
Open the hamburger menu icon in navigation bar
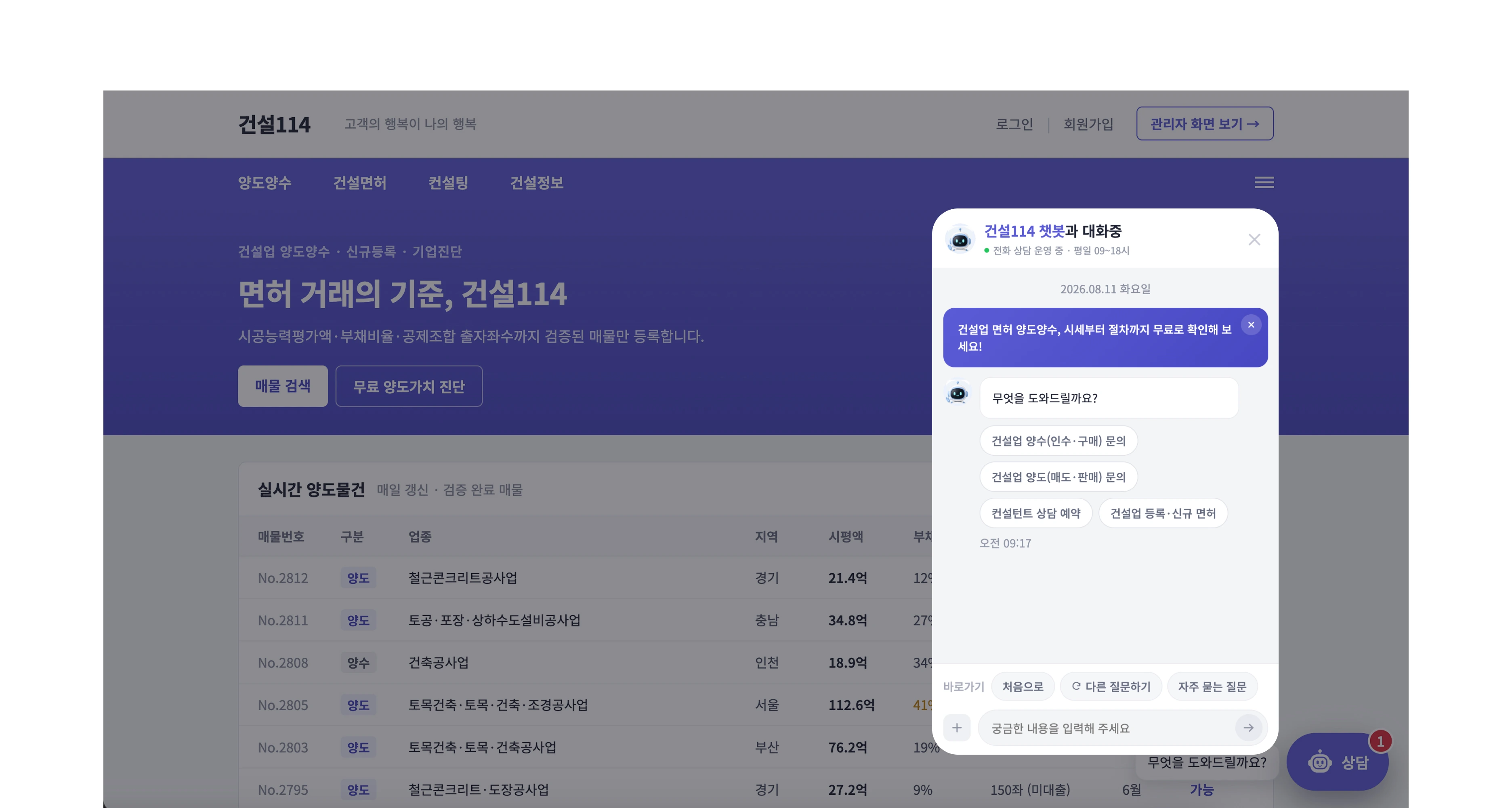click(1264, 183)
